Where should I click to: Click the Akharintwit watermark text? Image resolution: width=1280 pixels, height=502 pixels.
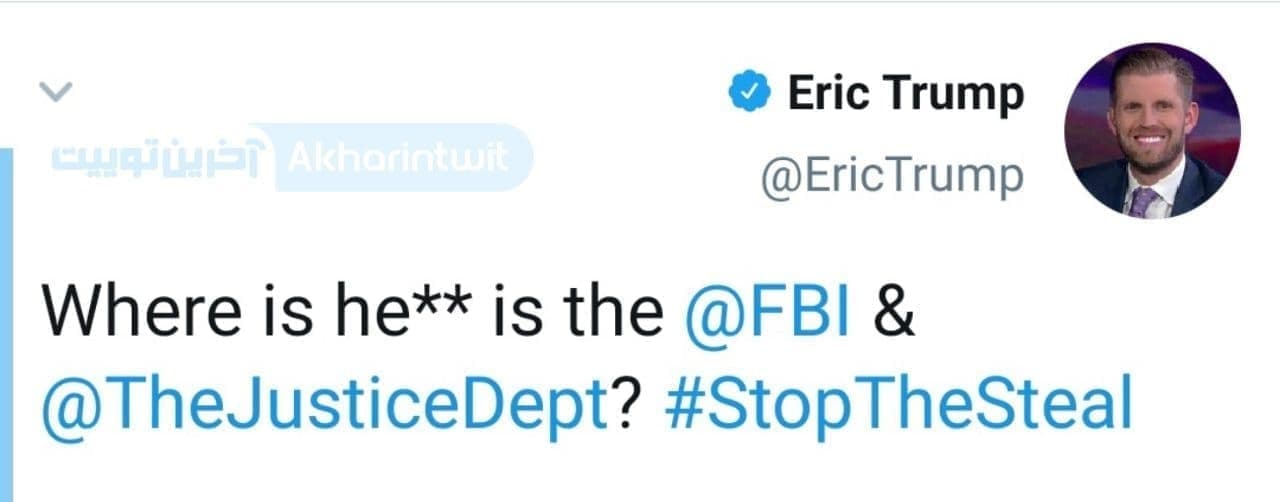[x=397, y=158]
